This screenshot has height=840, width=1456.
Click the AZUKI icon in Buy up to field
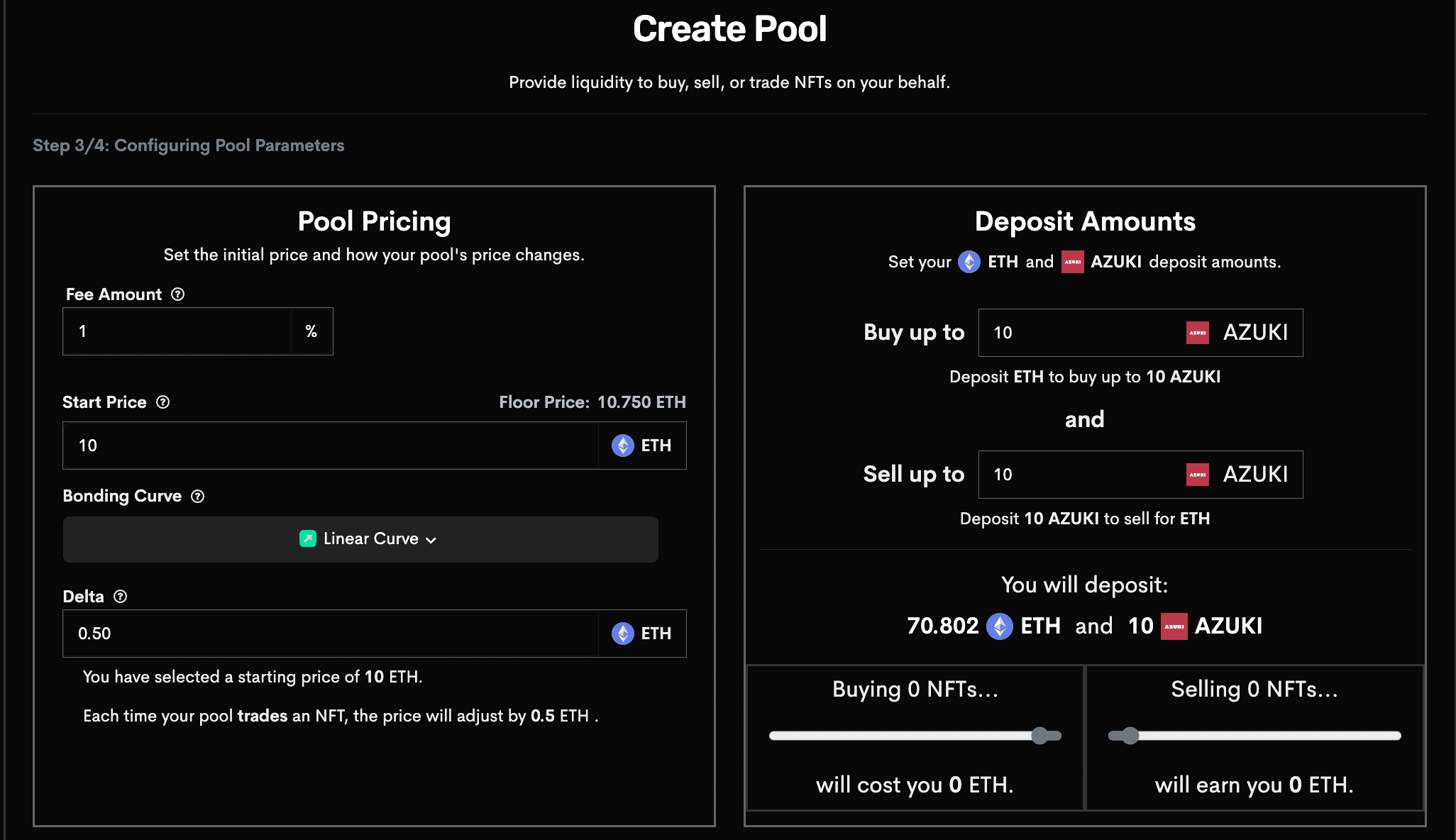pyautogui.click(x=1198, y=333)
